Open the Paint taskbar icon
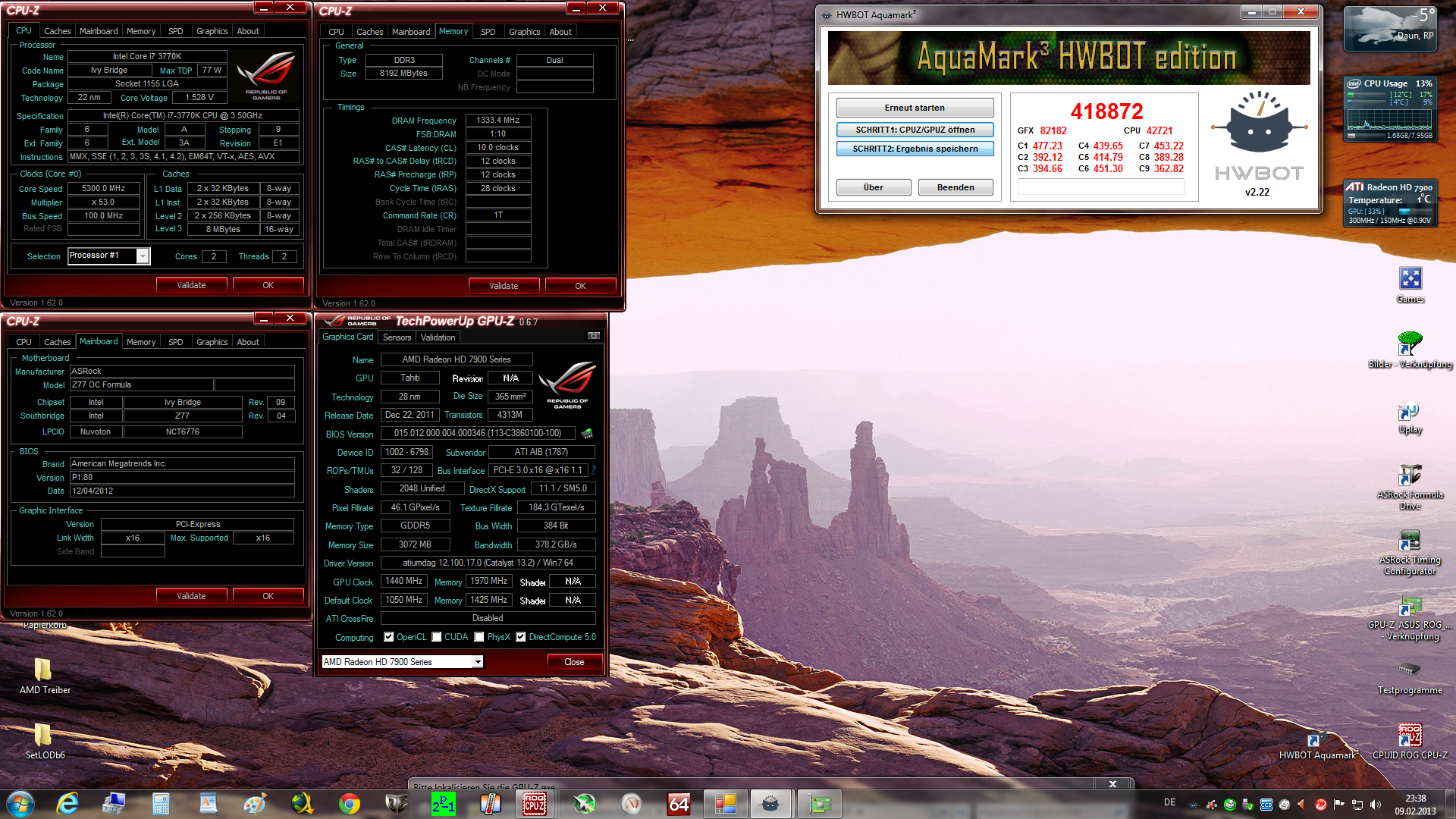The height and width of the screenshot is (819, 1456). [255, 803]
